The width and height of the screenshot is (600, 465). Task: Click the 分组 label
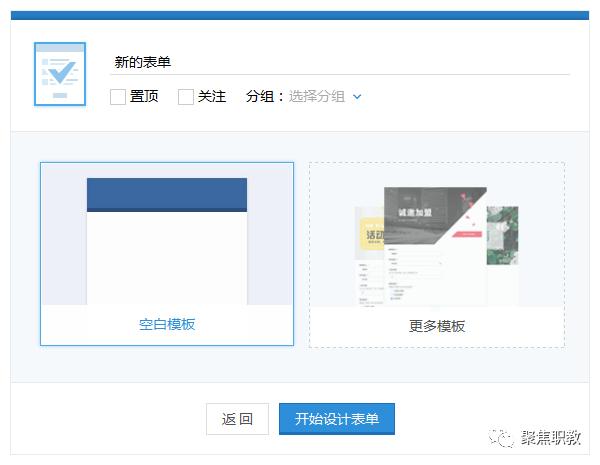tap(265, 96)
